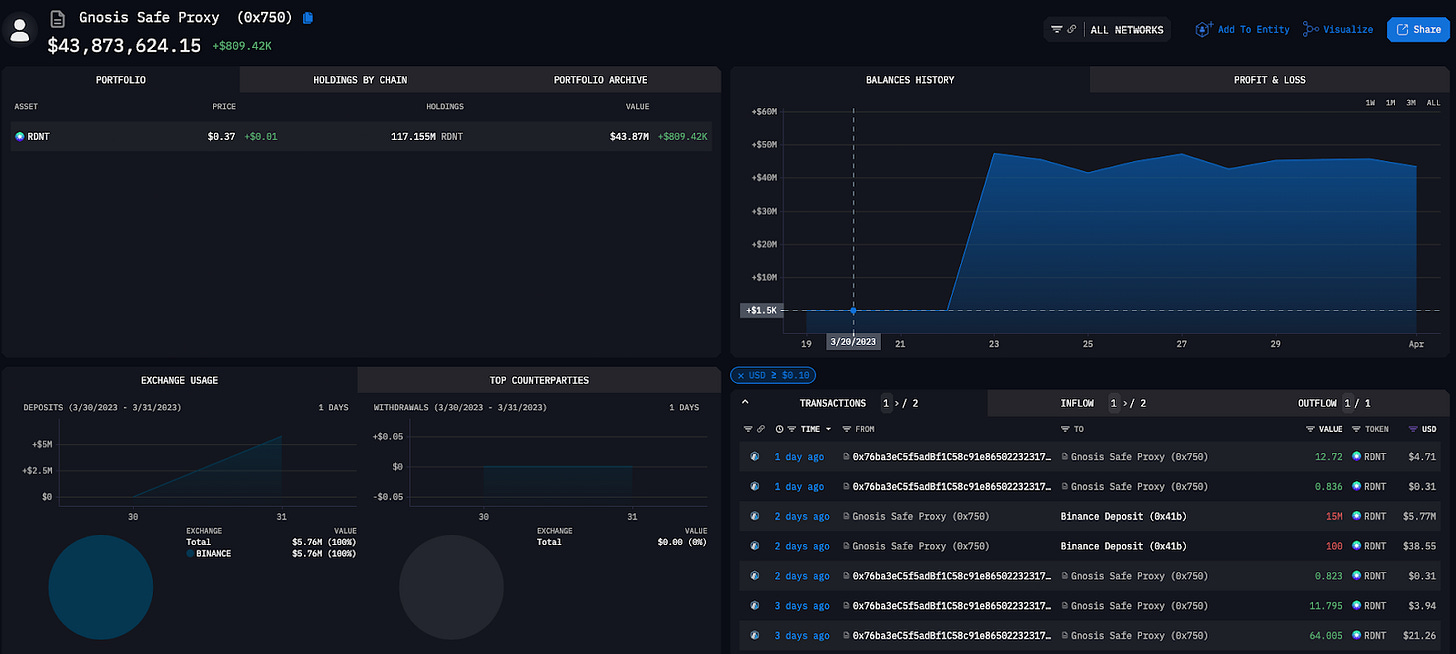Click the RDNT token icon in portfolio

coord(20,136)
